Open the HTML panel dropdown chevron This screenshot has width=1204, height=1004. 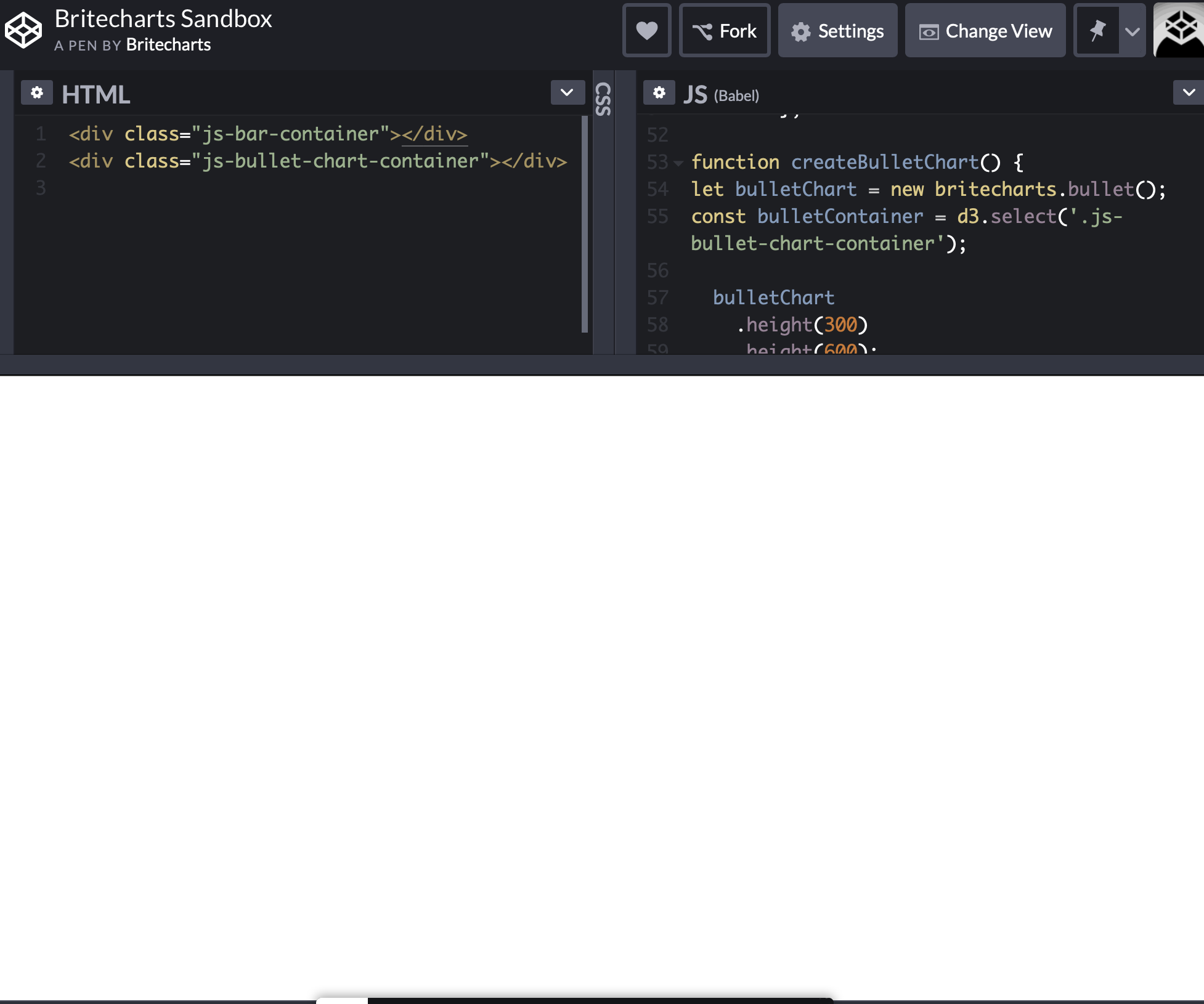pos(566,93)
